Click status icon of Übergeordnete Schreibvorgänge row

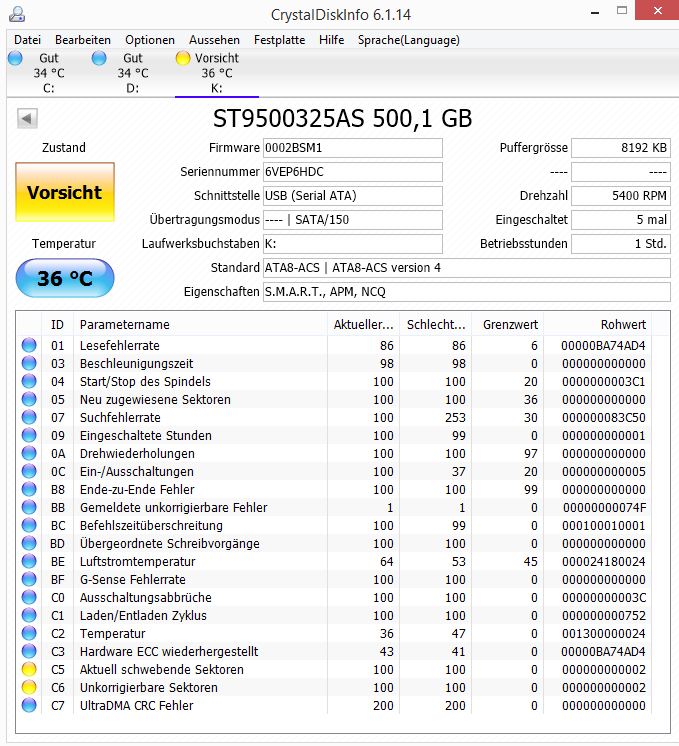29,543
